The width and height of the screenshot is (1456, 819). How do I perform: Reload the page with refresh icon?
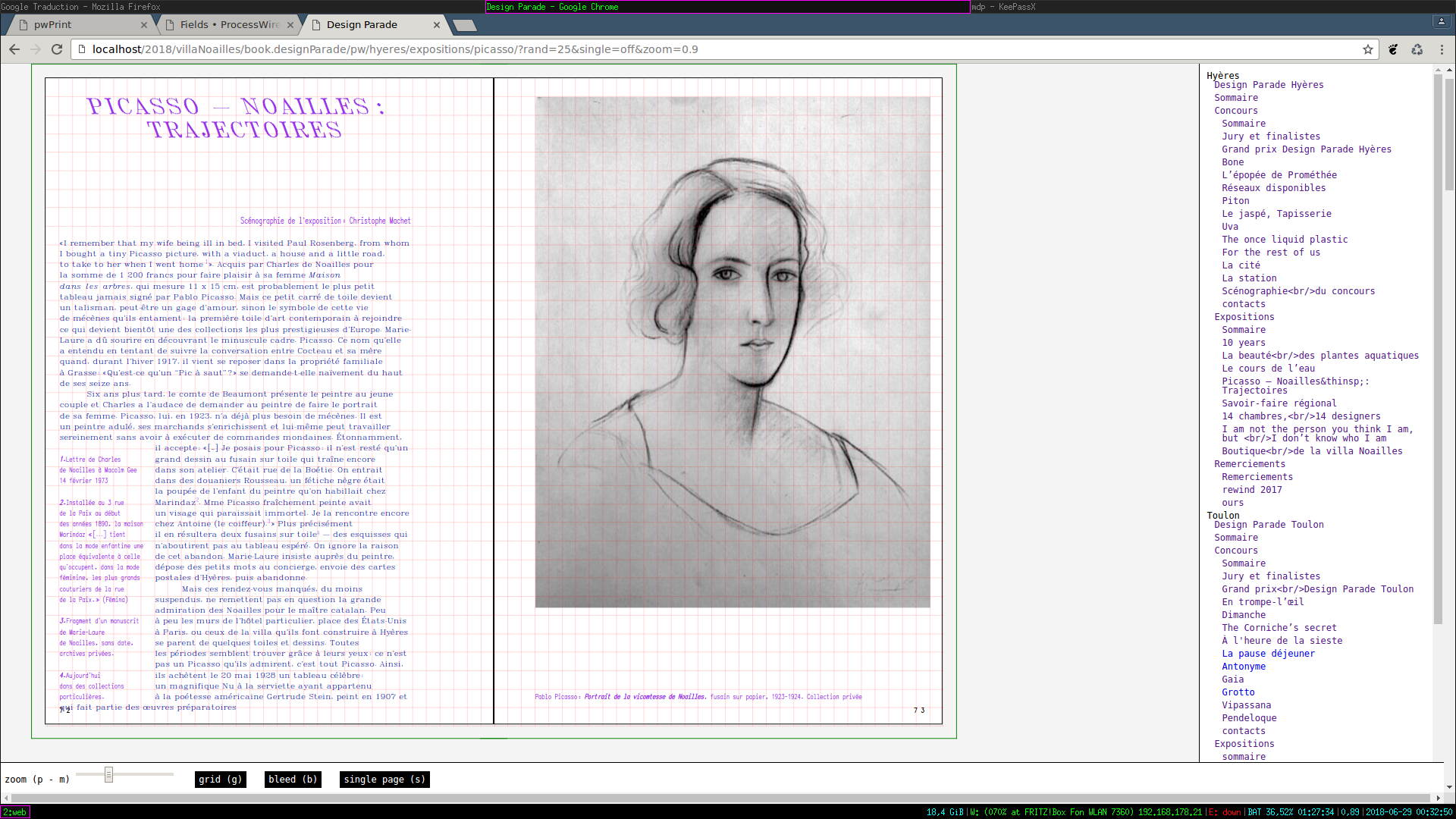57,49
